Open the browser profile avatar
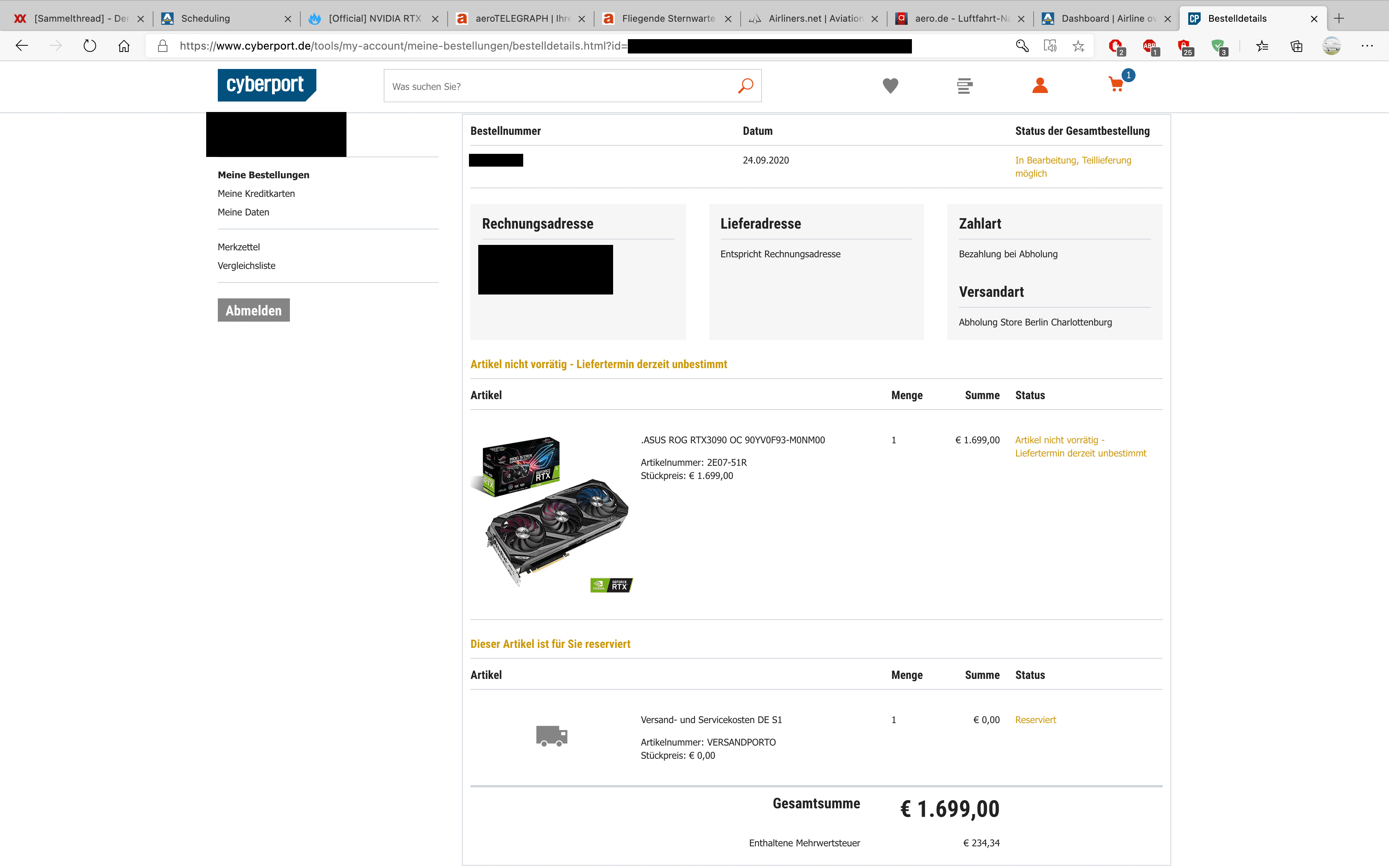The height and width of the screenshot is (868, 1389). (x=1332, y=46)
